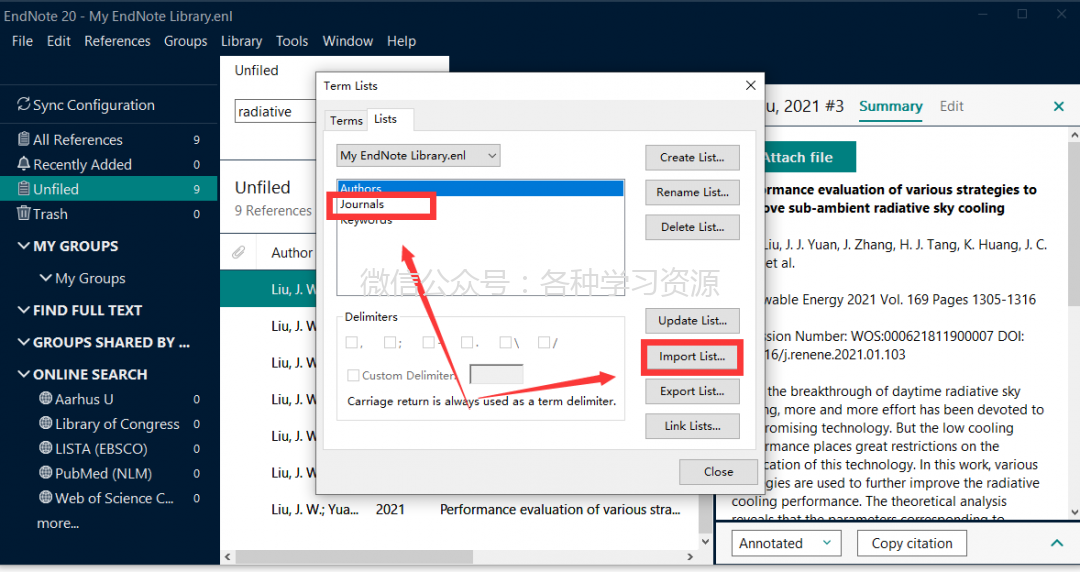Click the LISTA (EBSCO) globe icon
The image size is (1080, 572).
(45, 447)
